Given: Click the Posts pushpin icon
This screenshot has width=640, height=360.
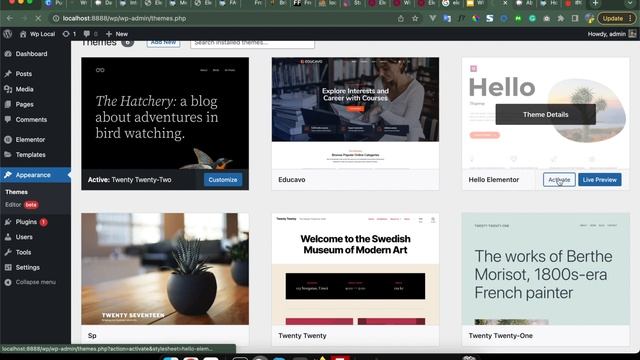Looking at the screenshot, I should click(8, 73).
